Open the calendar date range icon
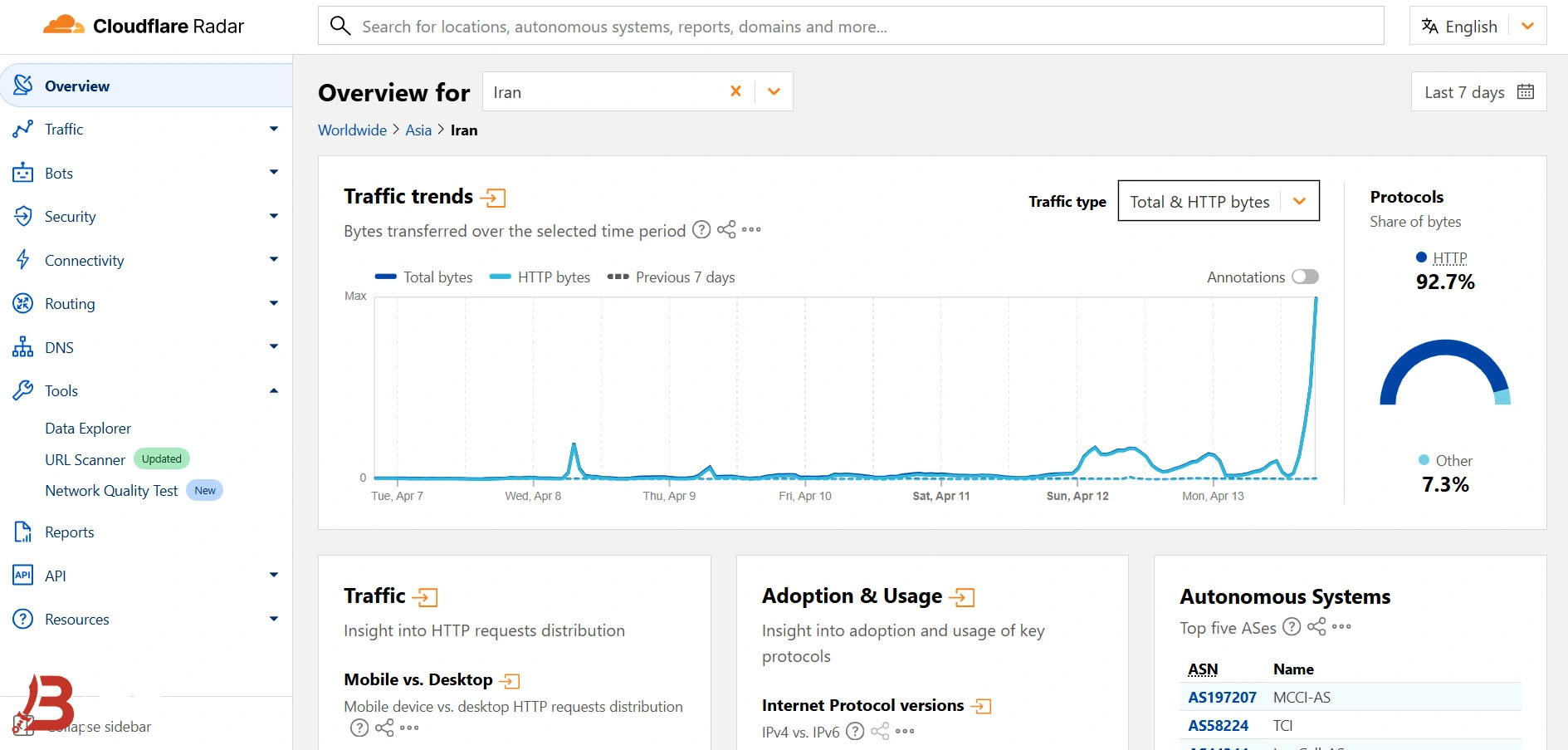Viewport: 1568px width, 750px height. [1526, 91]
